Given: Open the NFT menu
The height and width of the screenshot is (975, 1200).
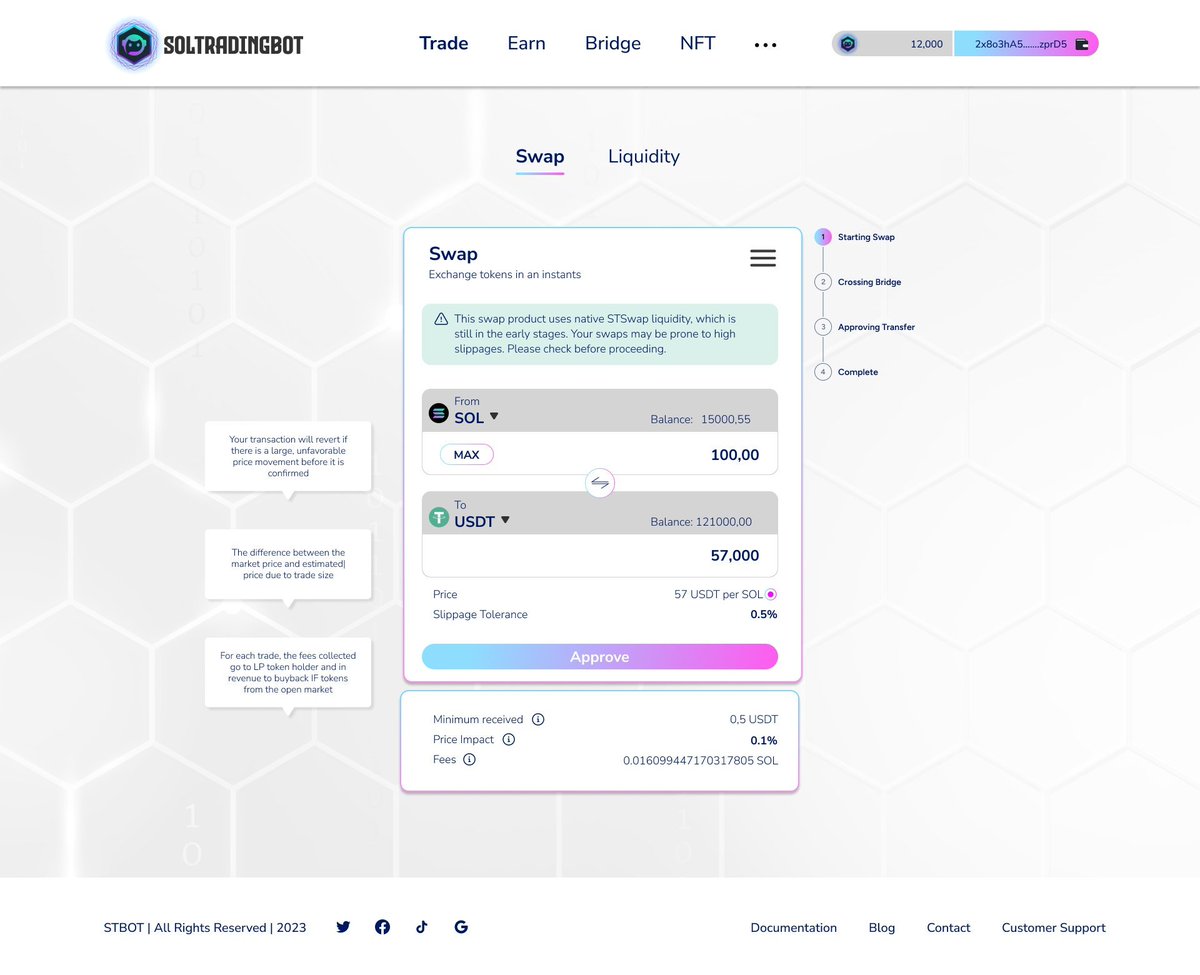Looking at the screenshot, I should click(698, 44).
